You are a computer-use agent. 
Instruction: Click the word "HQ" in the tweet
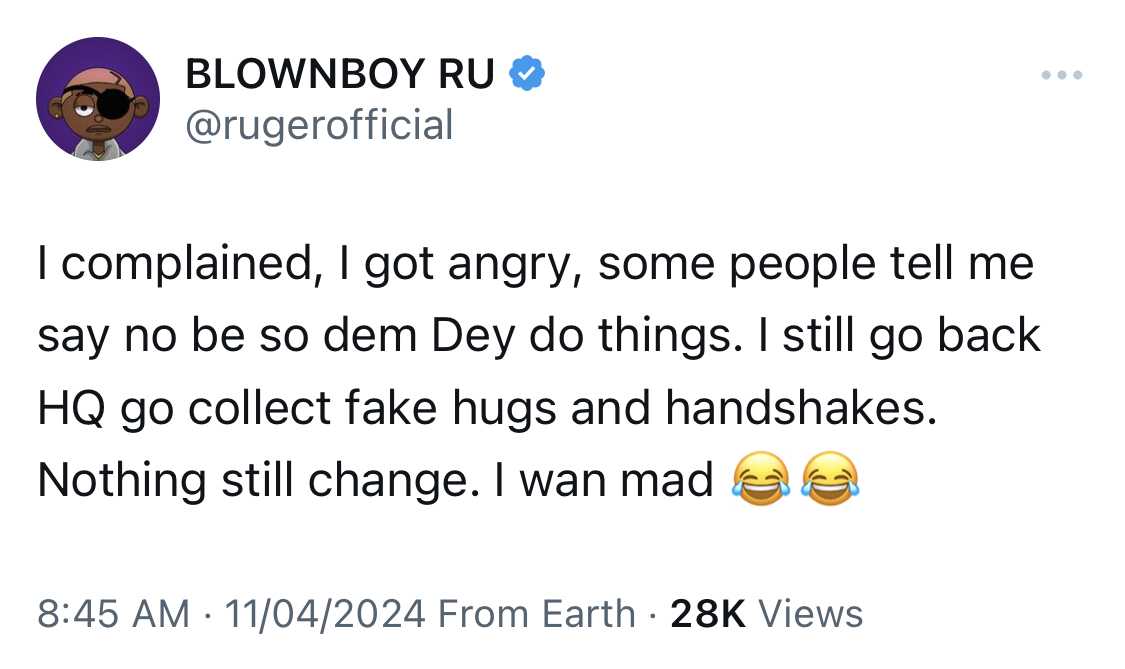click(71, 408)
